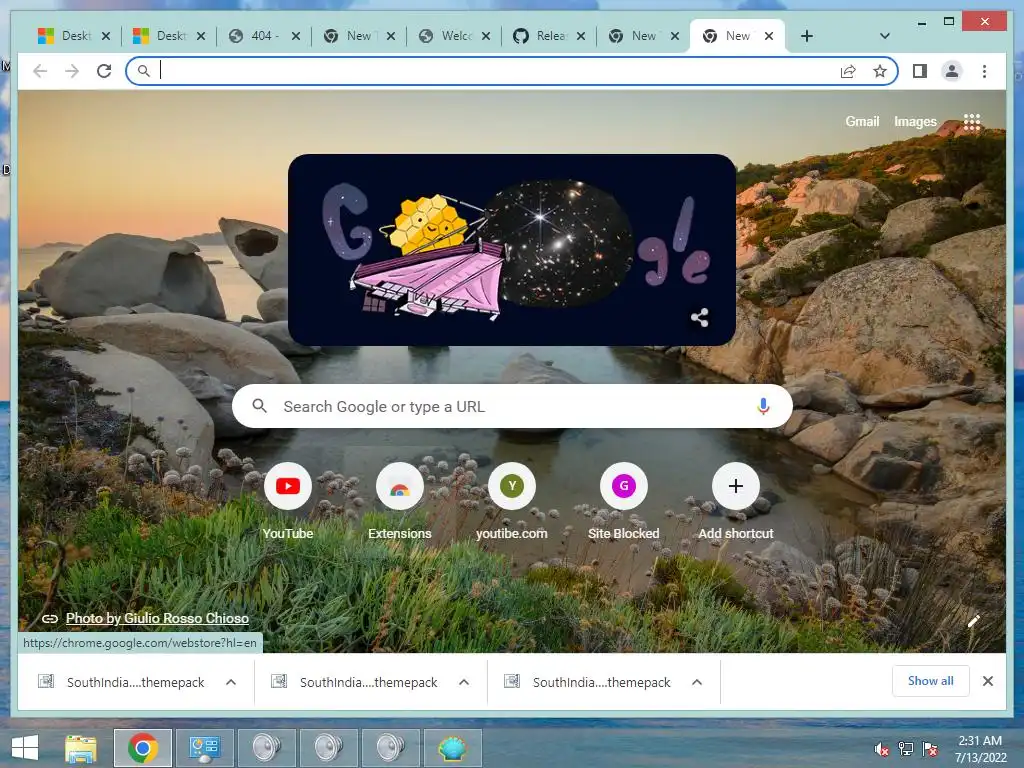Viewport: 1024px width, 768px height.
Task: Open Photo by Giulio Rosso Chioso link
Action: (x=157, y=618)
